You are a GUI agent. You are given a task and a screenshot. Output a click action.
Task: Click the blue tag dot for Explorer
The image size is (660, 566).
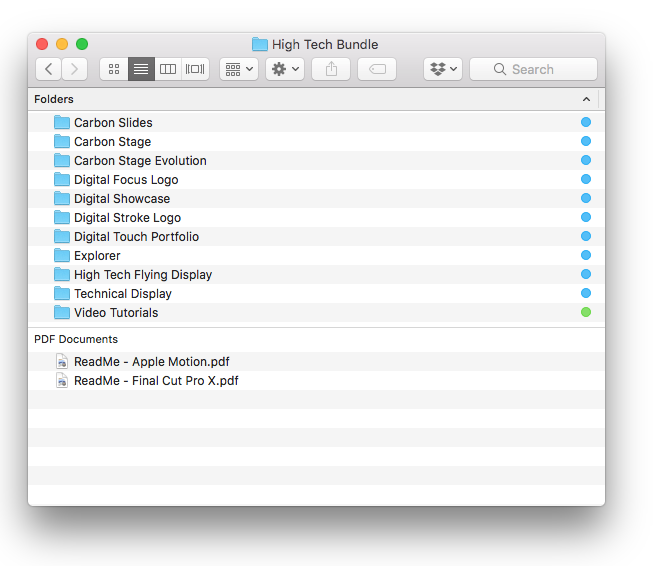coord(586,255)
